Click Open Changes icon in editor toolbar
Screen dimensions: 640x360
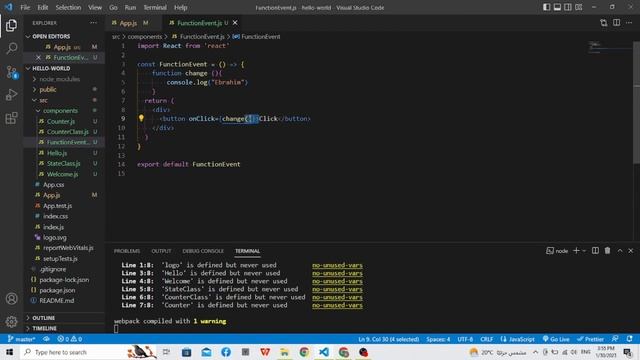(604, 23)
